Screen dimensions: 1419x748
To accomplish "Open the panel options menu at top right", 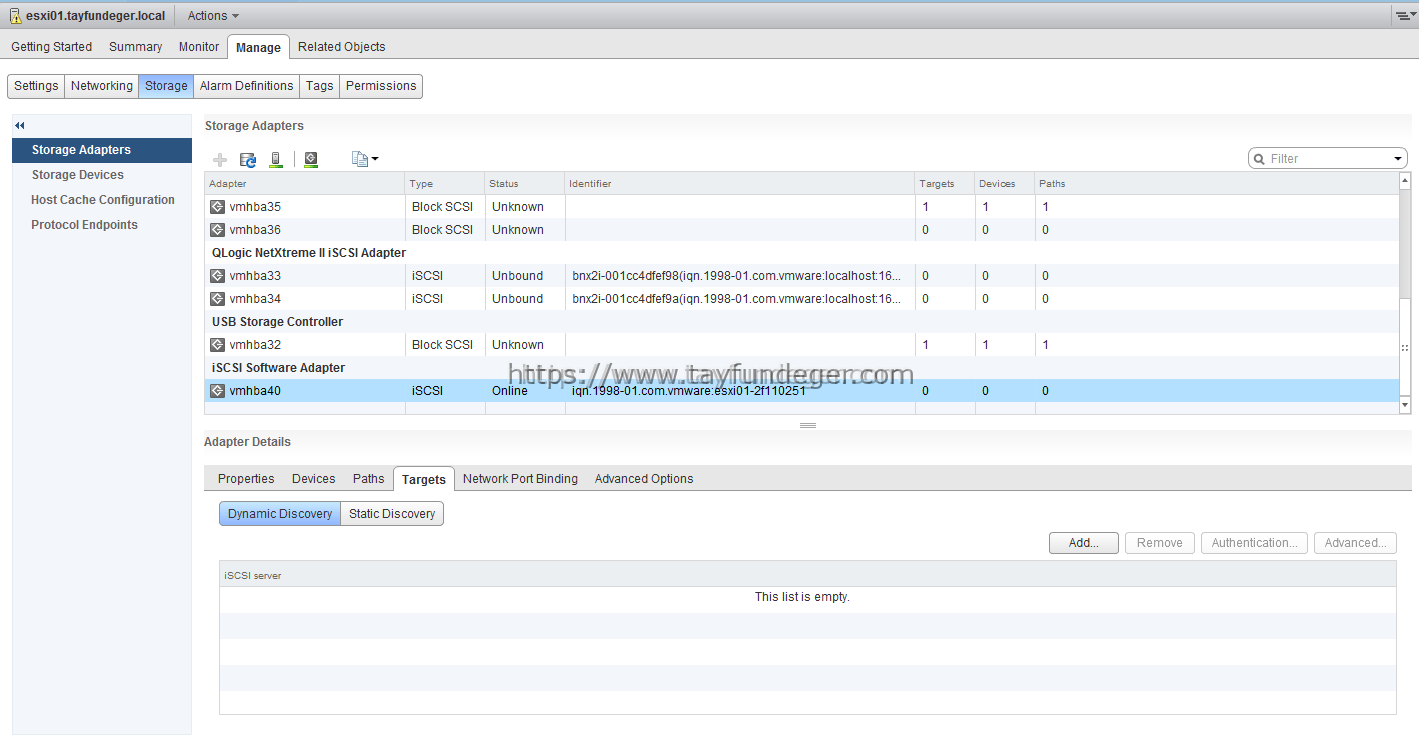I will pyautogui.click(x=1405, y=15).
